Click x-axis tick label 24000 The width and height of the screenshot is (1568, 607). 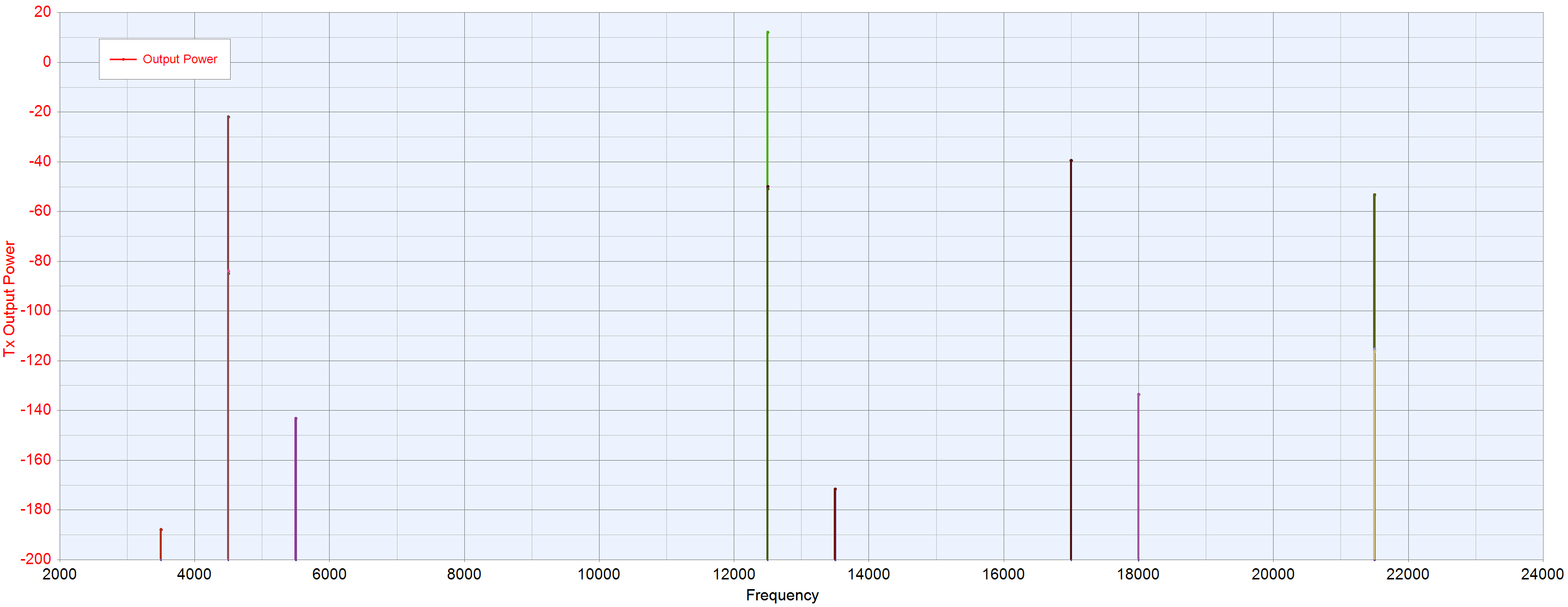pos(1542,574)
